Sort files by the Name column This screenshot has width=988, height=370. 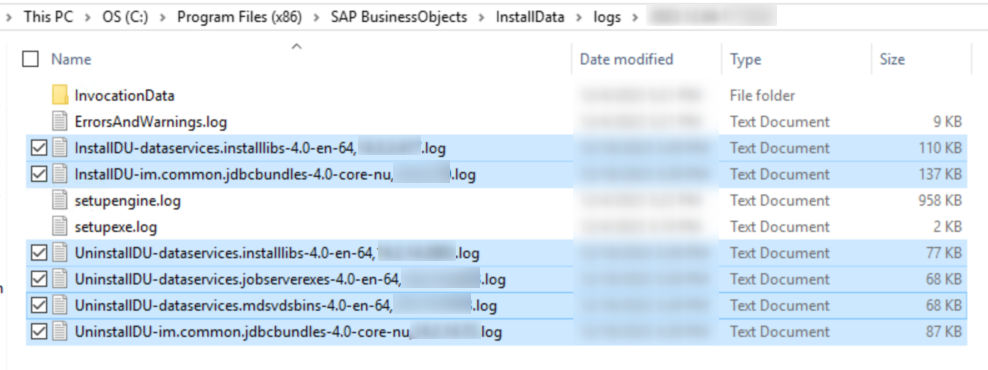click(x=71, y=59)
